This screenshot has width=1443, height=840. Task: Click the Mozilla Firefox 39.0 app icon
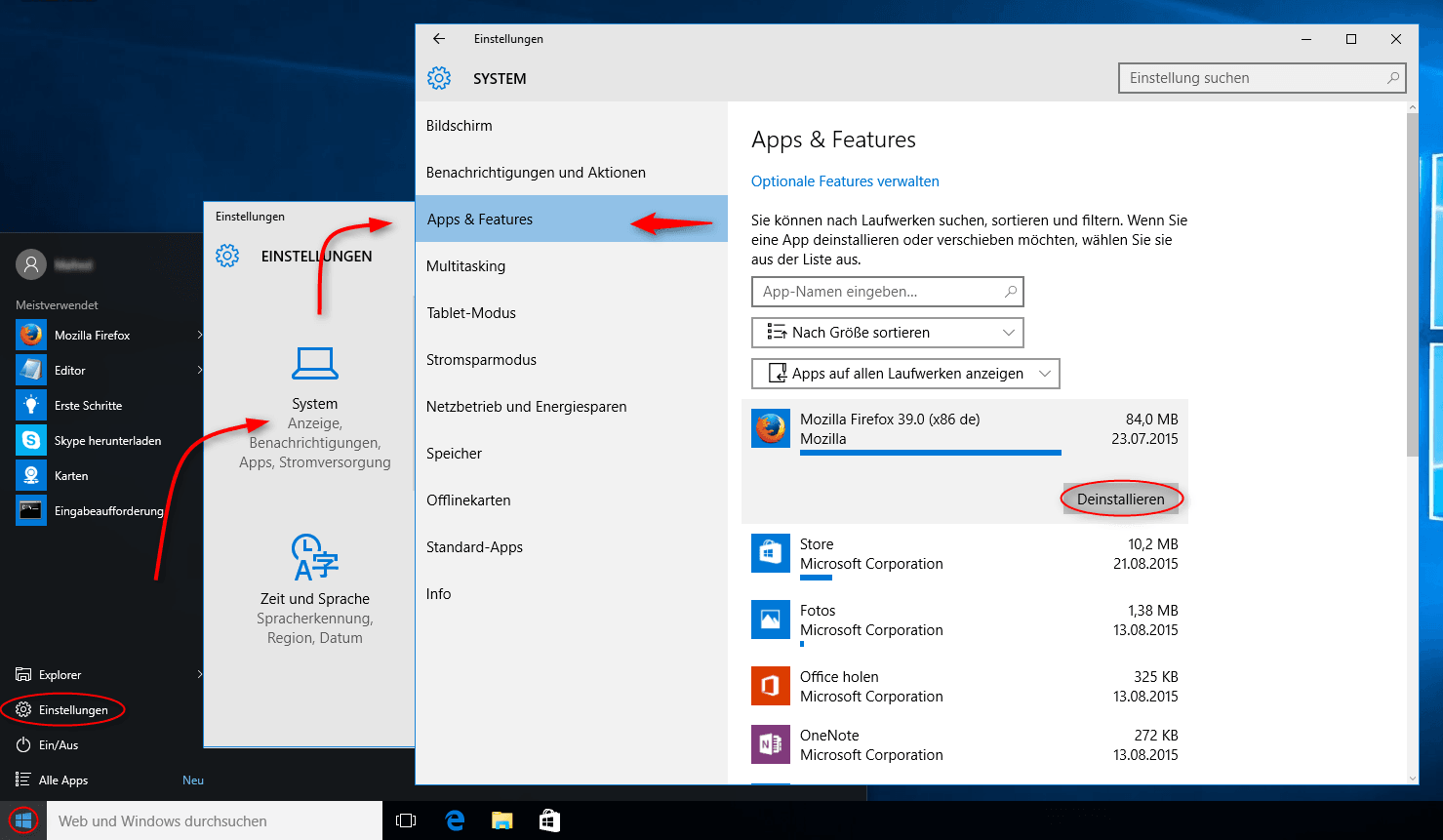(x=771, y=428)
